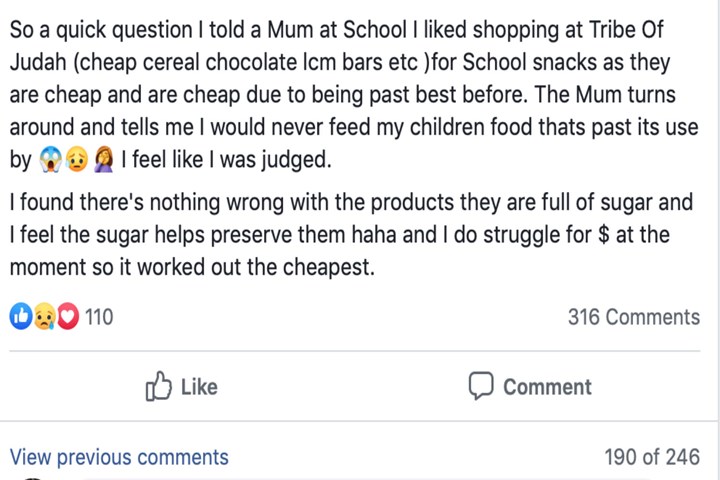720x480 pixels.
Task: Click the red heart reaction icon
Action: (x=67, y=317)
